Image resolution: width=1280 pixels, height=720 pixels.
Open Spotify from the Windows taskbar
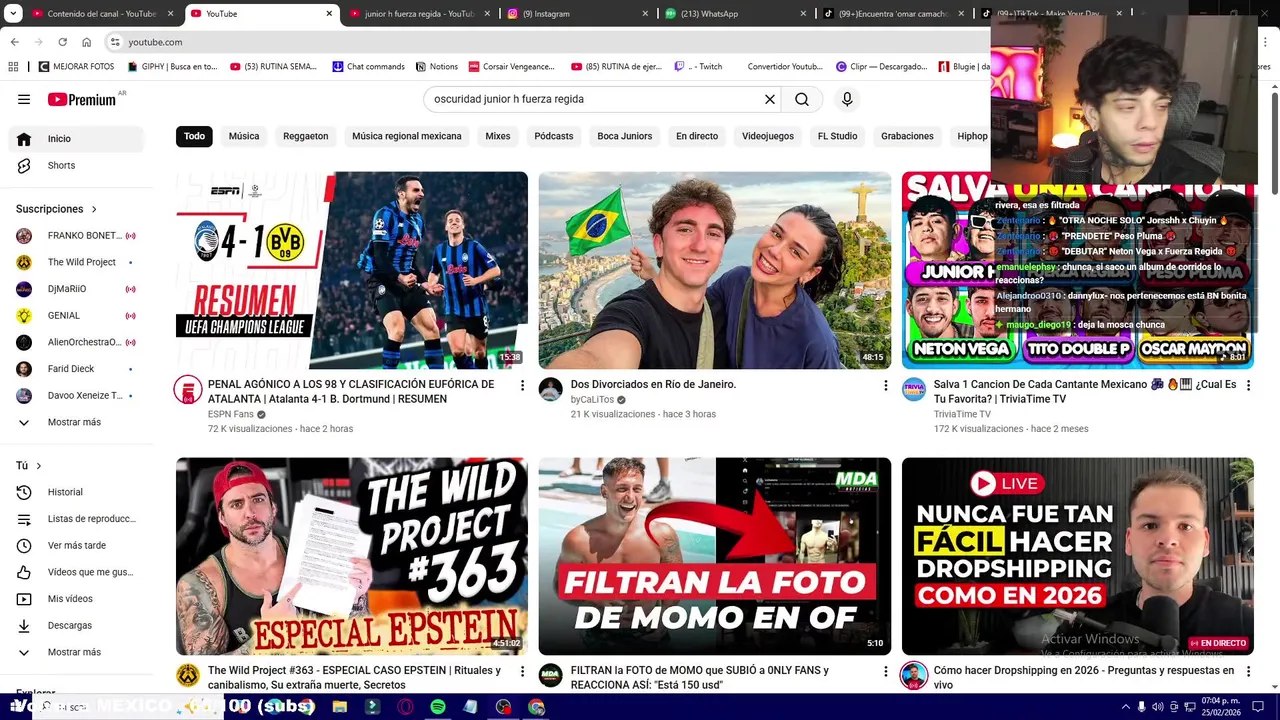[x=438, y=707]
